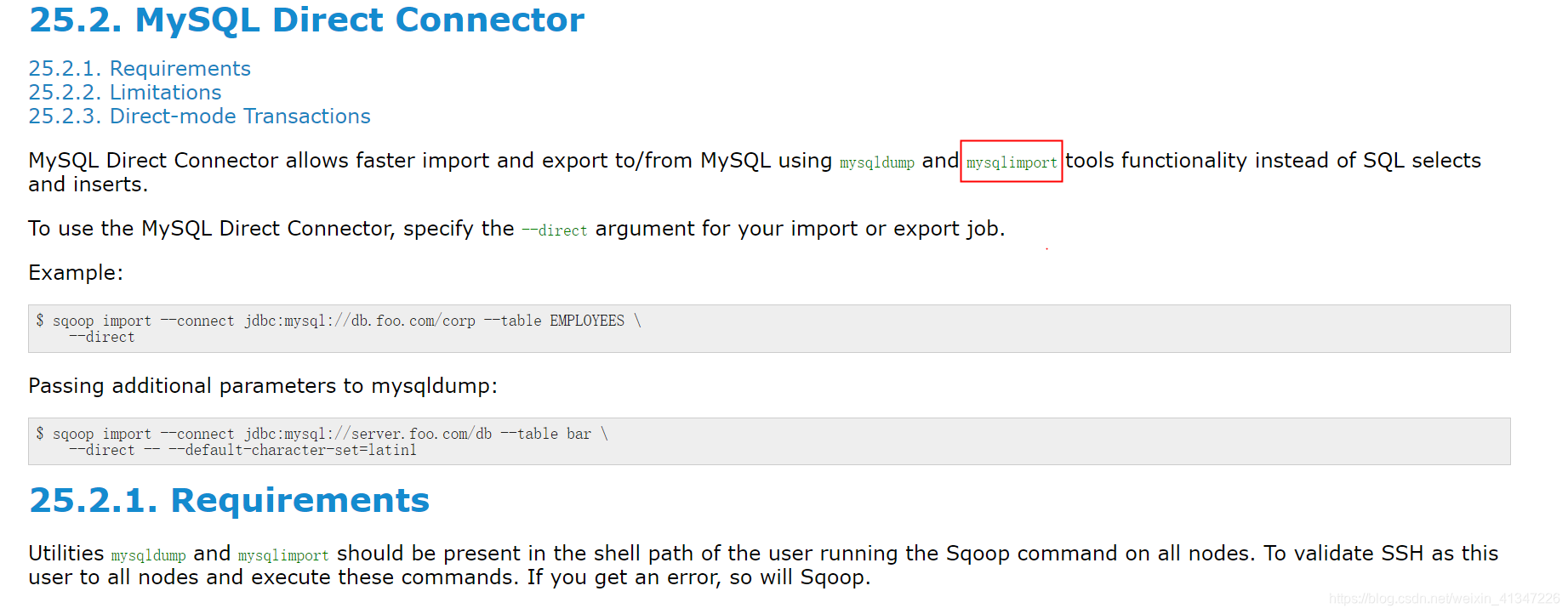Open the 25.2.3. Direct-mode Transactions link
The height and width of the screenshot is (614, 1568).
click(199, 117)
